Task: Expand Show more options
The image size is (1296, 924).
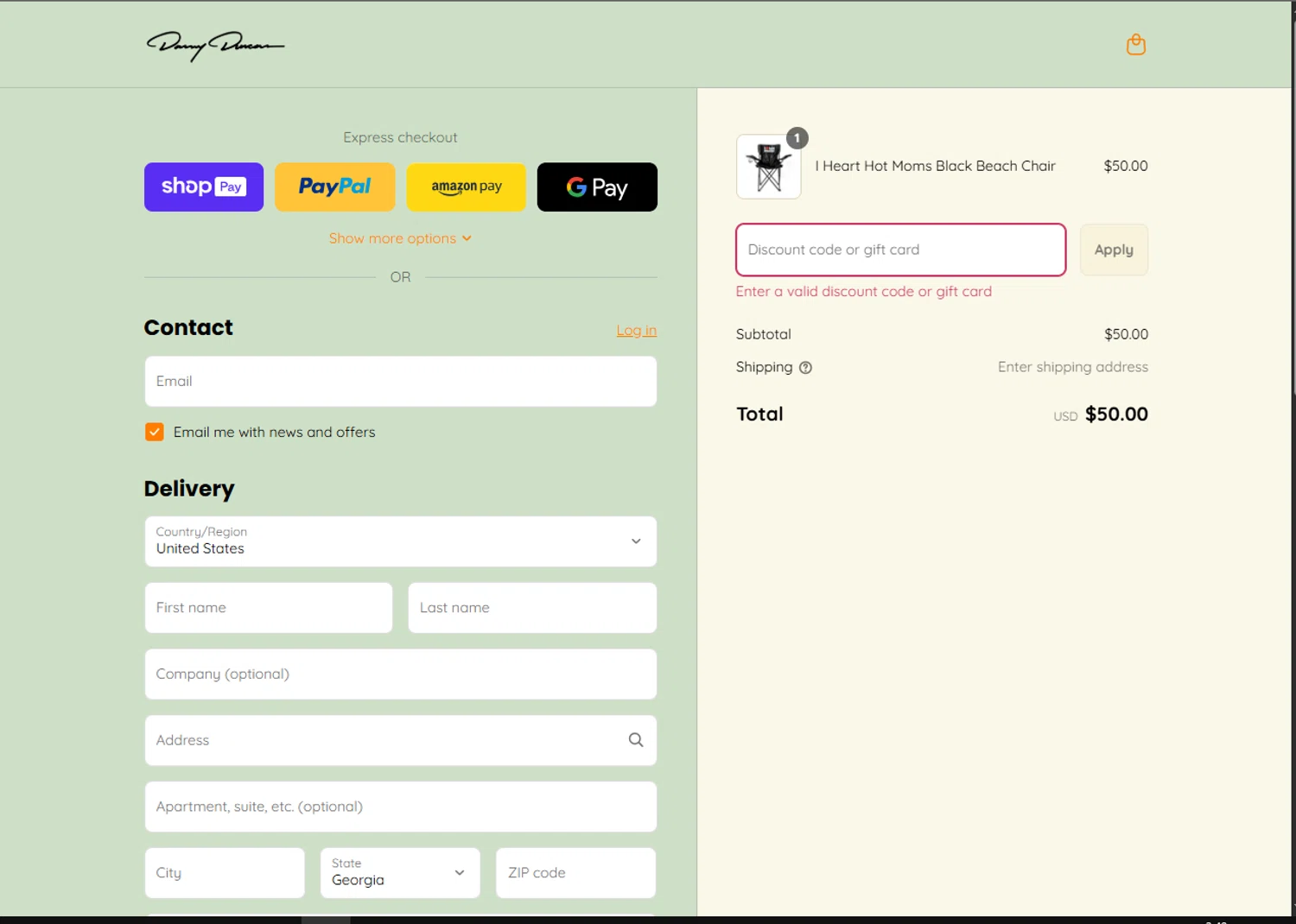Action: tap(400, 238)
